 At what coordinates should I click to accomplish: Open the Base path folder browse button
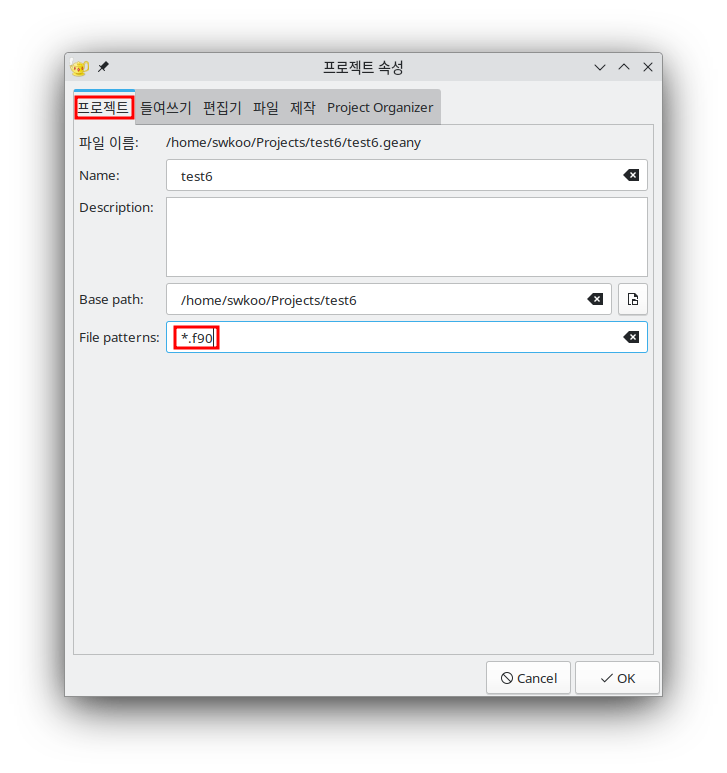click(x=633, y=299)
